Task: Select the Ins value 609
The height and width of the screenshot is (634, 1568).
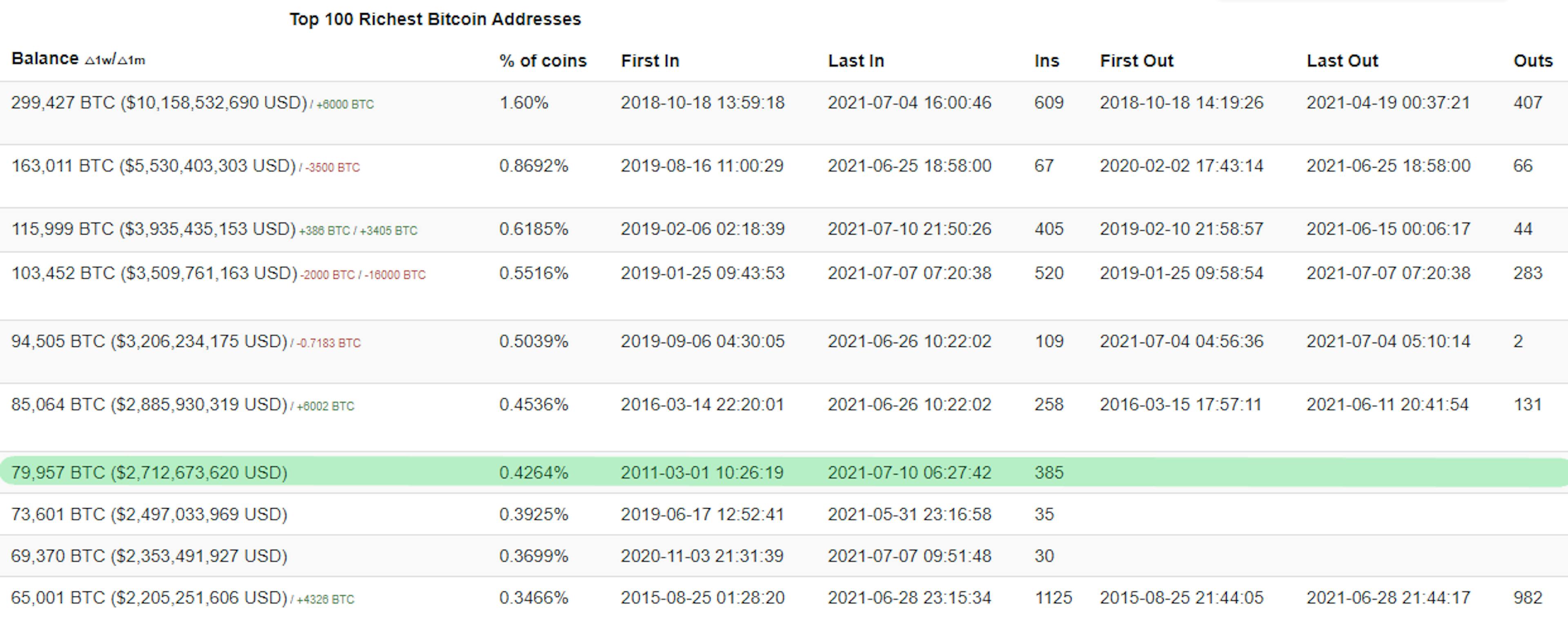Action: tap(1049, 102)
